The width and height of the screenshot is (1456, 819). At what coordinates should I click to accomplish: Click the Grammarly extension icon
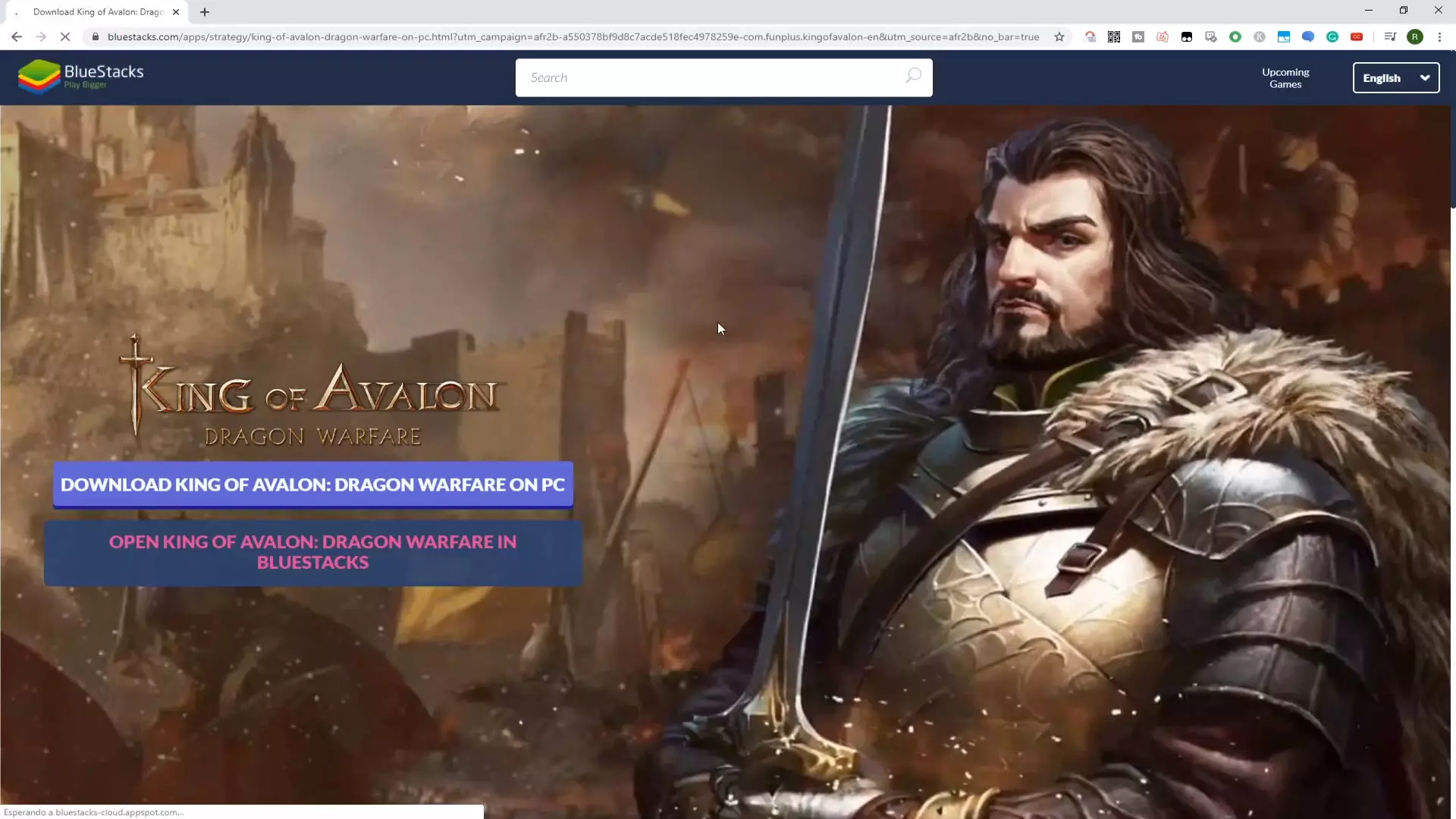[1332, 36]
